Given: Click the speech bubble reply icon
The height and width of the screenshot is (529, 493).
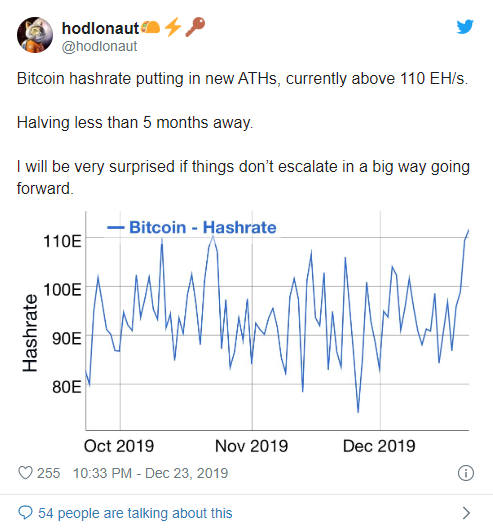Looking at the screenshot, I should [25, 512].
